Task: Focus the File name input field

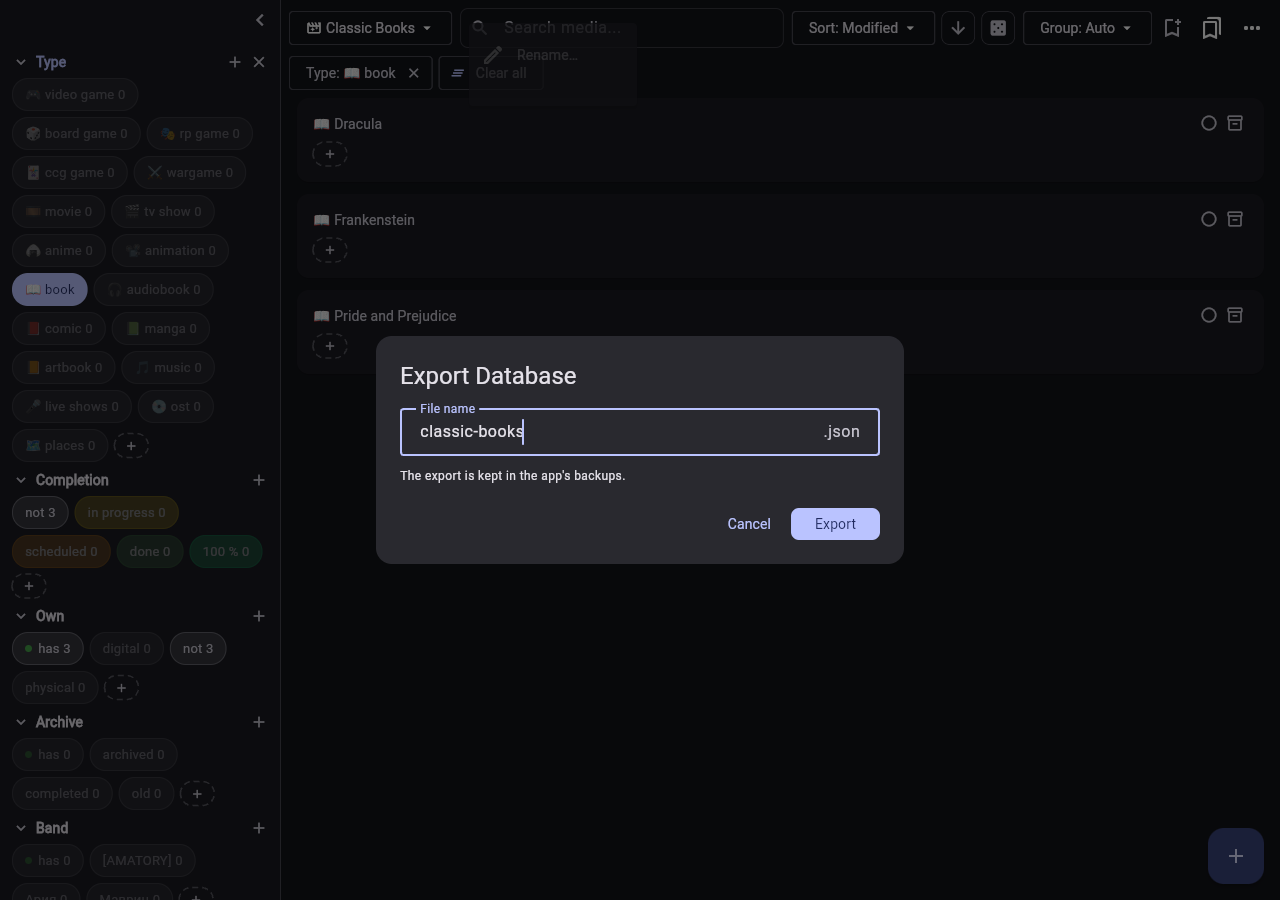Action: click(640, 432)
